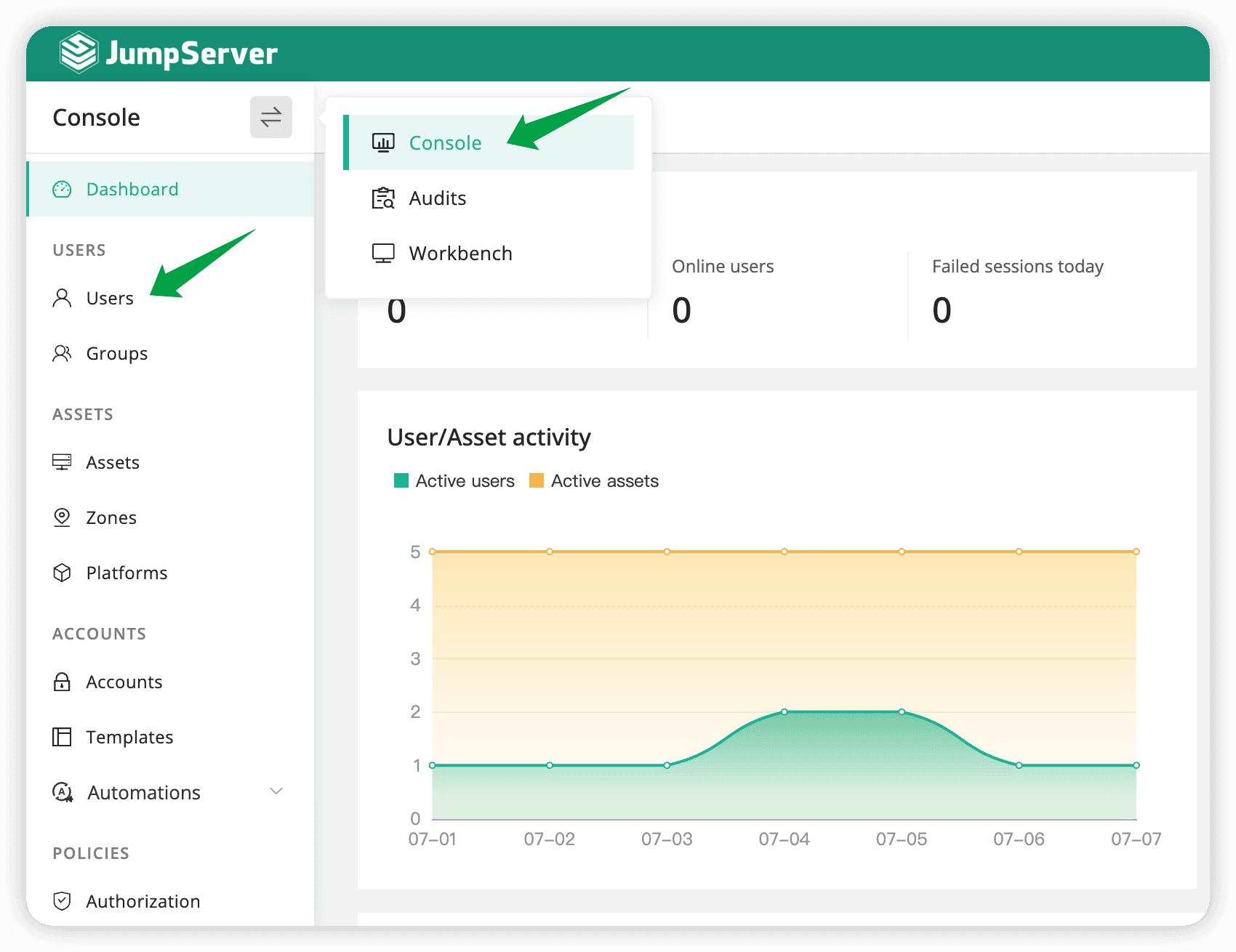Expand the Automations submenu chevron

click(276, 791)
